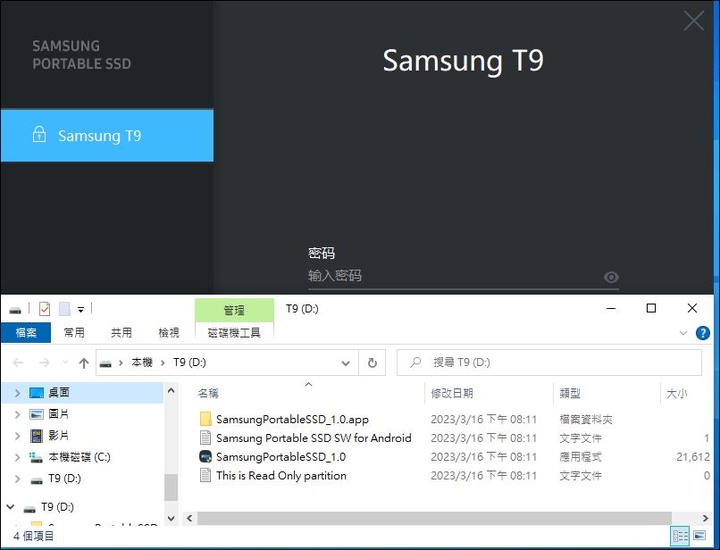This screenshot has width=720, height=550.
Task: Click the 本機磁碟 (C:) drive icon
Action: click(36, 457)
